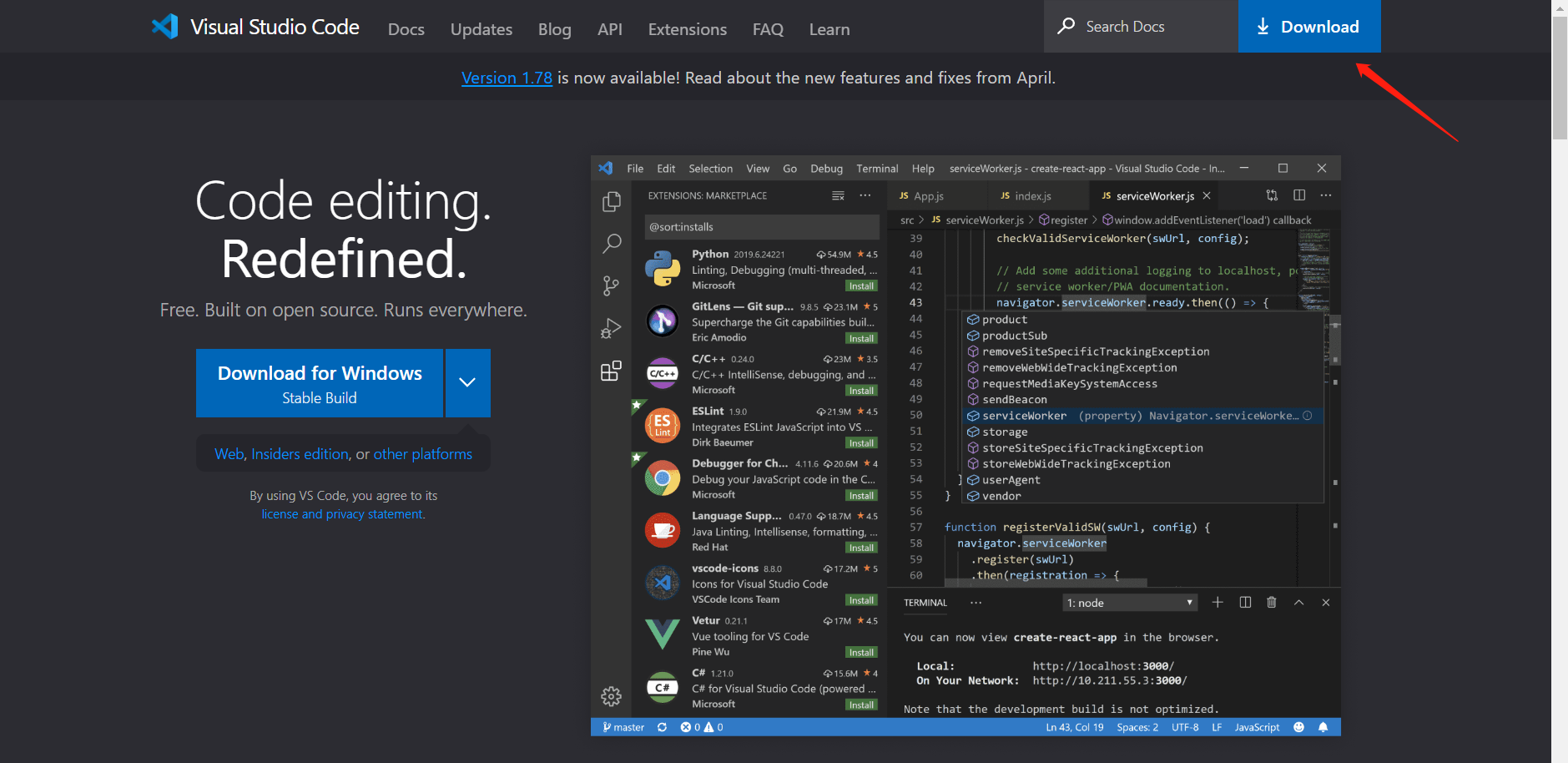Image resolution: width=1568 pixels, height=763 pixels.
Task: Close the terminal panel
Action: click(1326, 603)
